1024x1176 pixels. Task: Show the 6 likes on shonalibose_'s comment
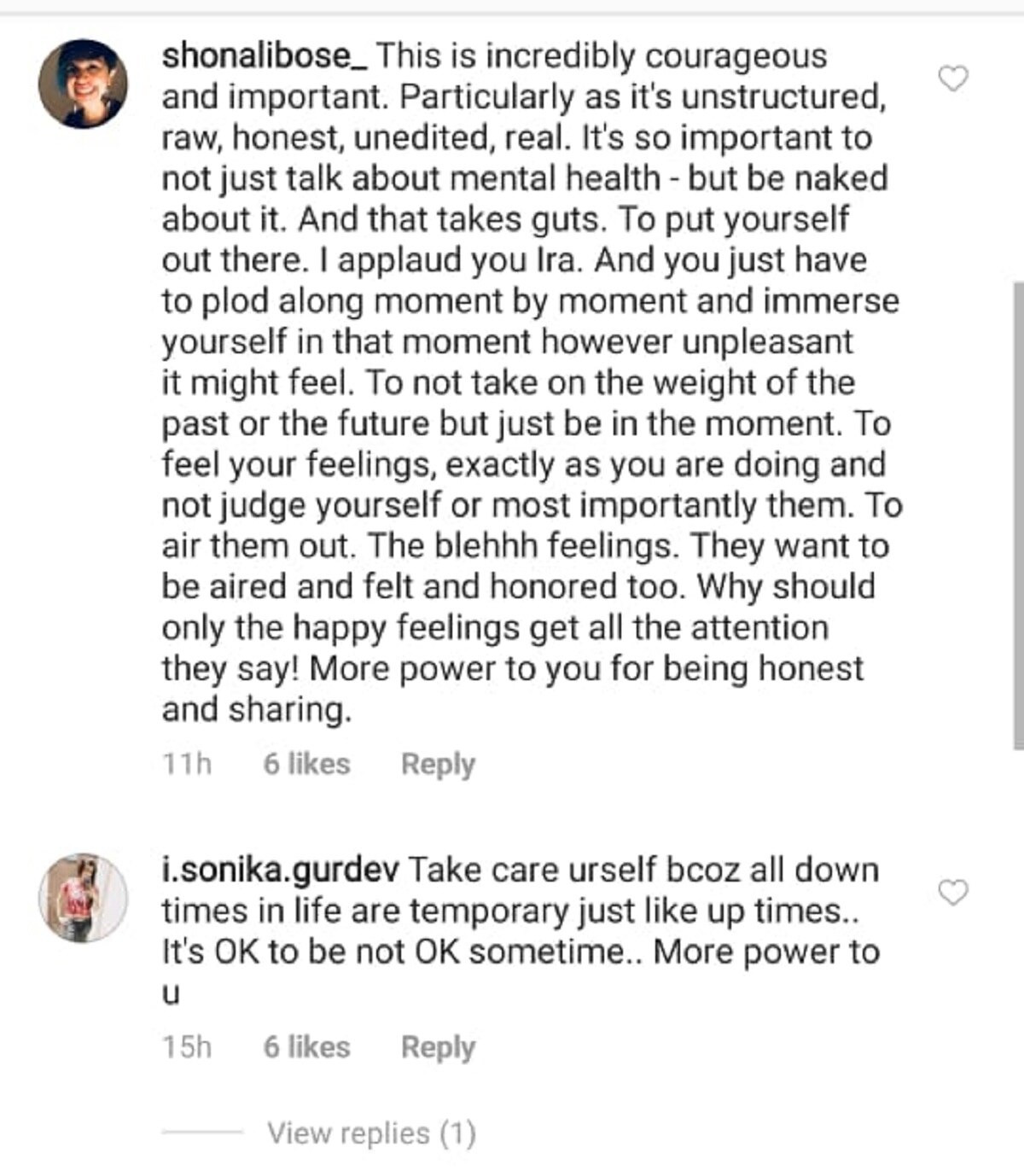[306, 764]
